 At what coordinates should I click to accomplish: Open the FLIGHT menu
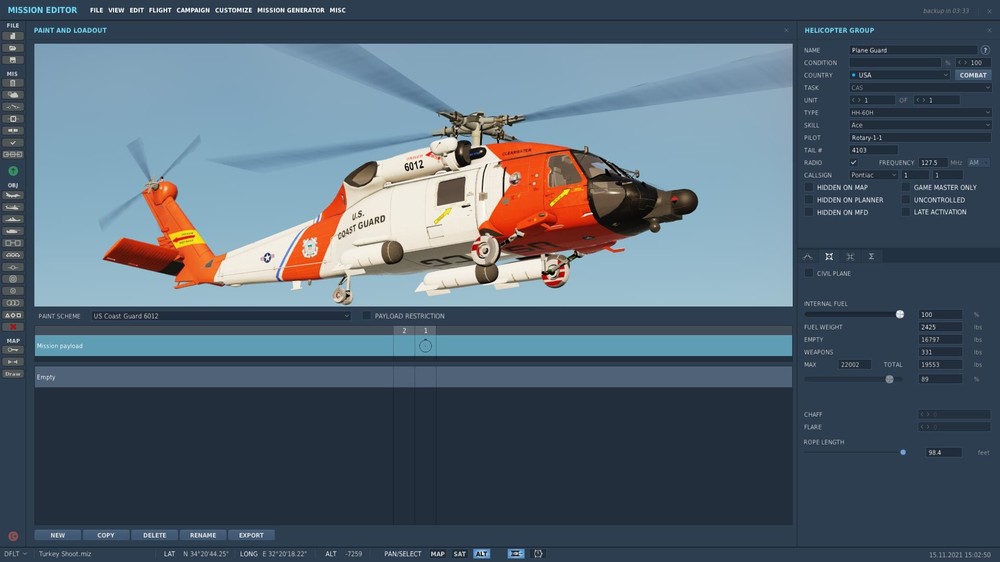point(160,10)
